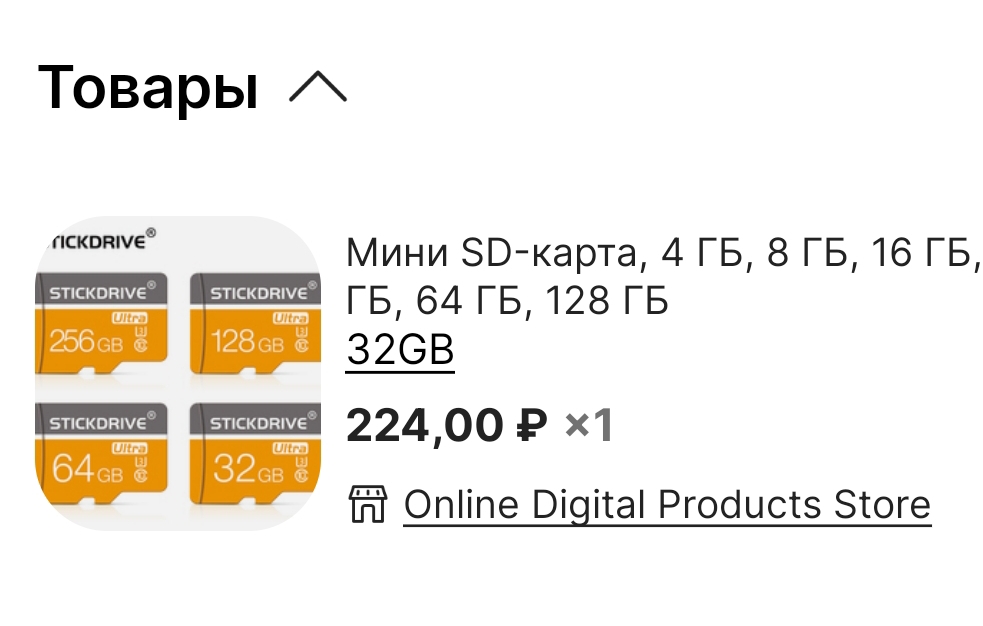Image resolution: width=983 pixels, height=626 pixels.
Task: Click the 128GB card in the product image
Action: click(x=255, y=323)
